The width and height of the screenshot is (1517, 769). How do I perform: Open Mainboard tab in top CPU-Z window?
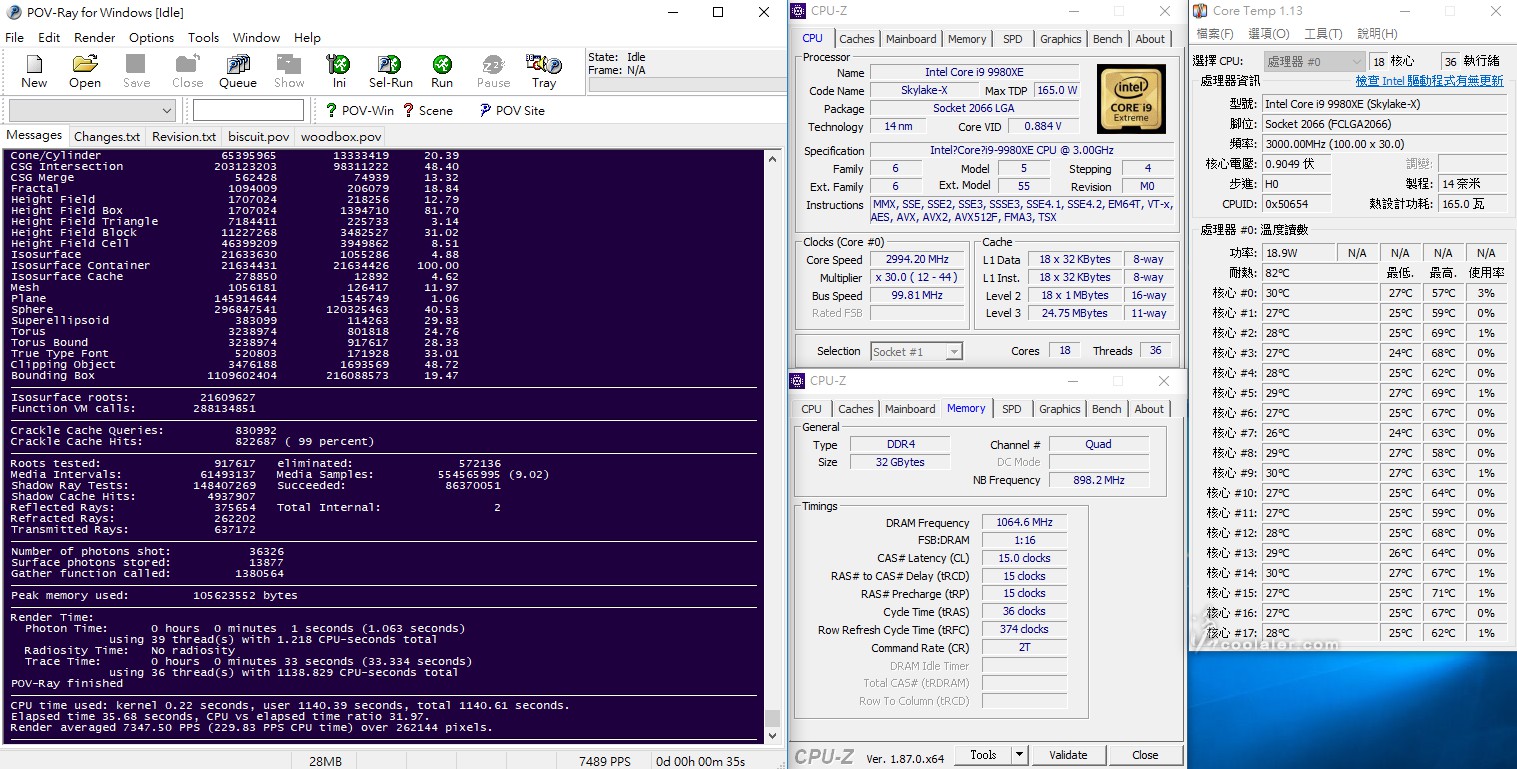click(912, 39)
